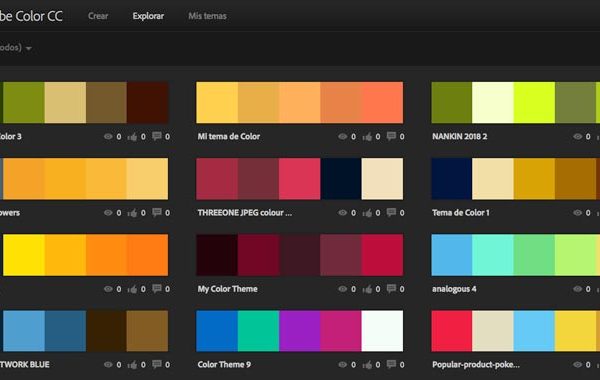The height and width of the screenshot is (380, 600).
Task: Open comments for TWORK BLUE theme
Action: point(157,364)
